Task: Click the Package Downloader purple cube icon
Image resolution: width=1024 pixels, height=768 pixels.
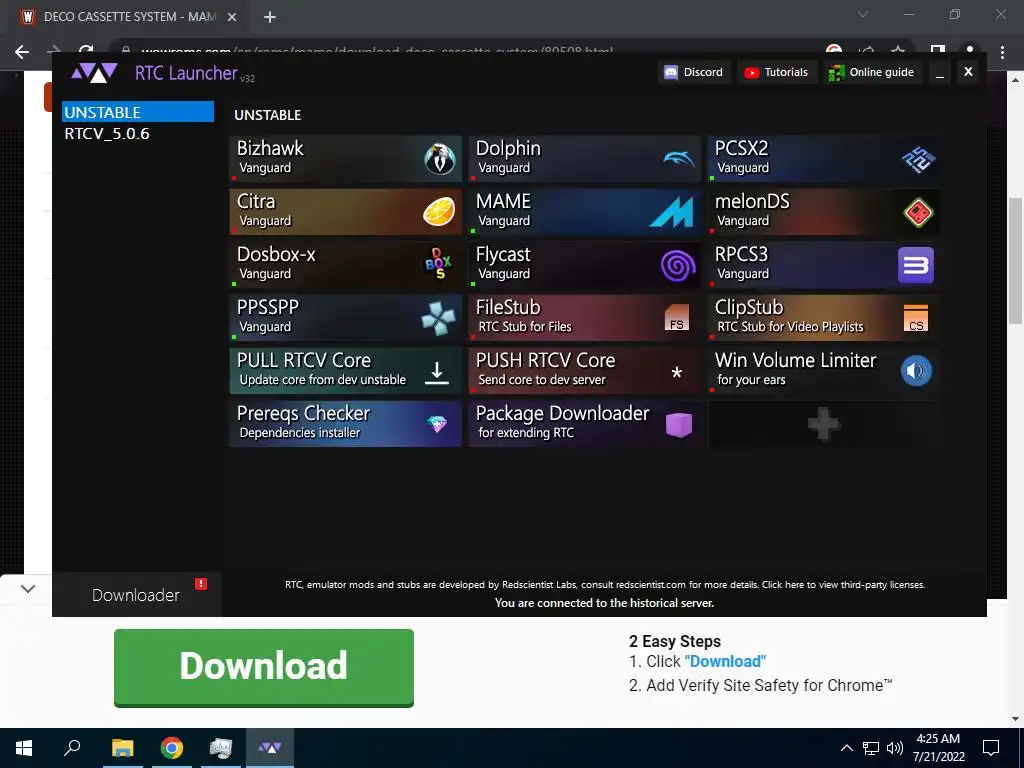Action: tap(679, 424)
